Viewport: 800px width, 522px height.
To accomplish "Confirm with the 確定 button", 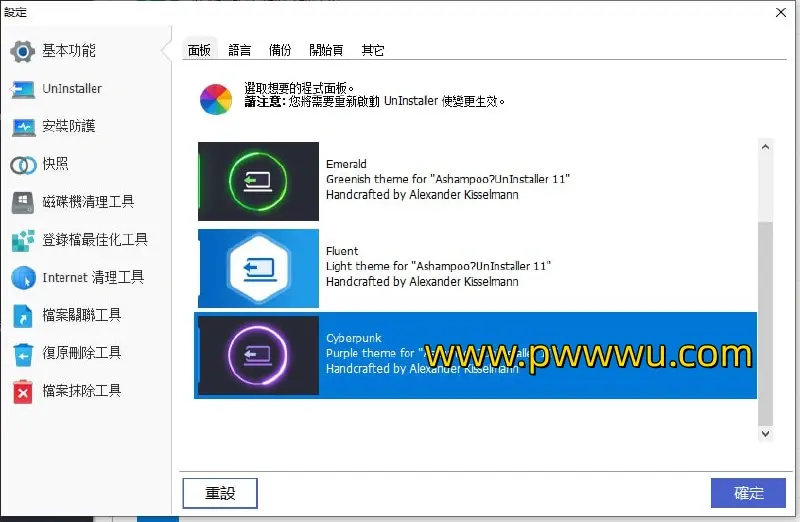I will point(748,493).
